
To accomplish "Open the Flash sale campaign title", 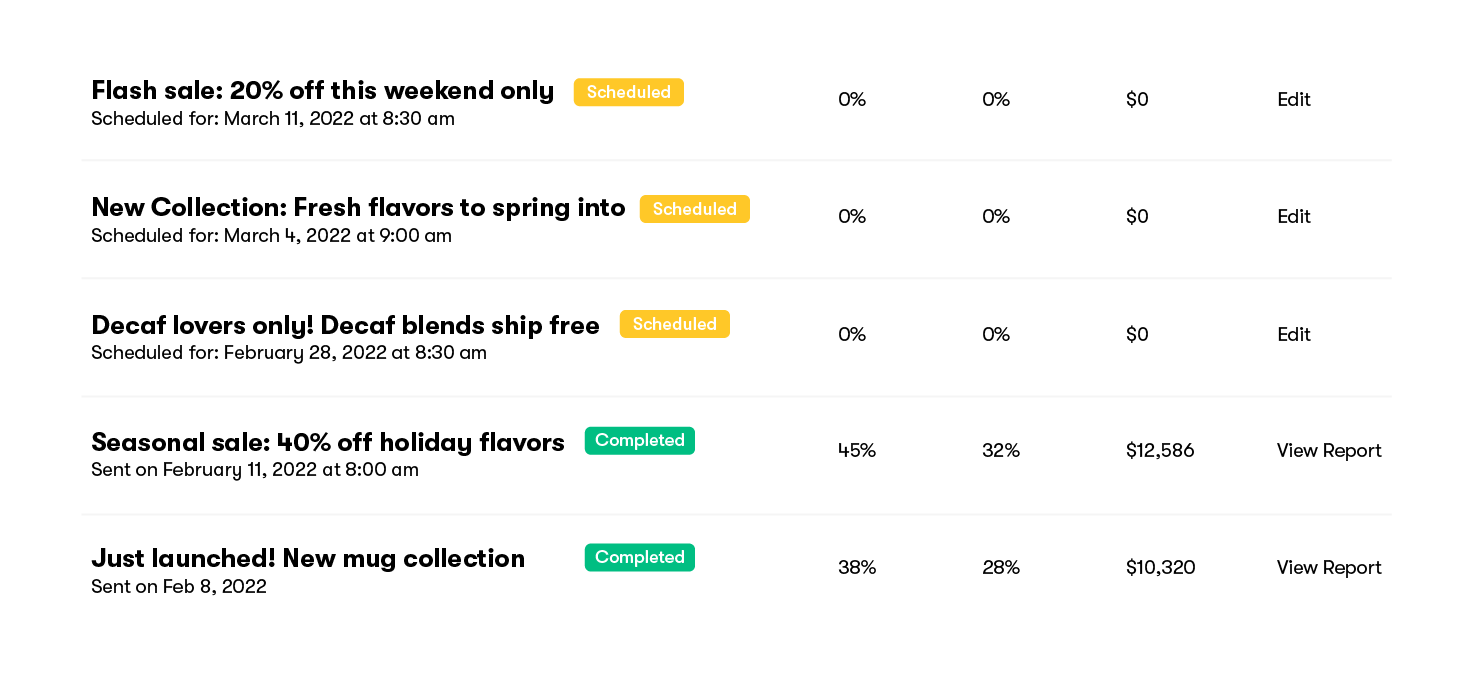I will (322, 91).
